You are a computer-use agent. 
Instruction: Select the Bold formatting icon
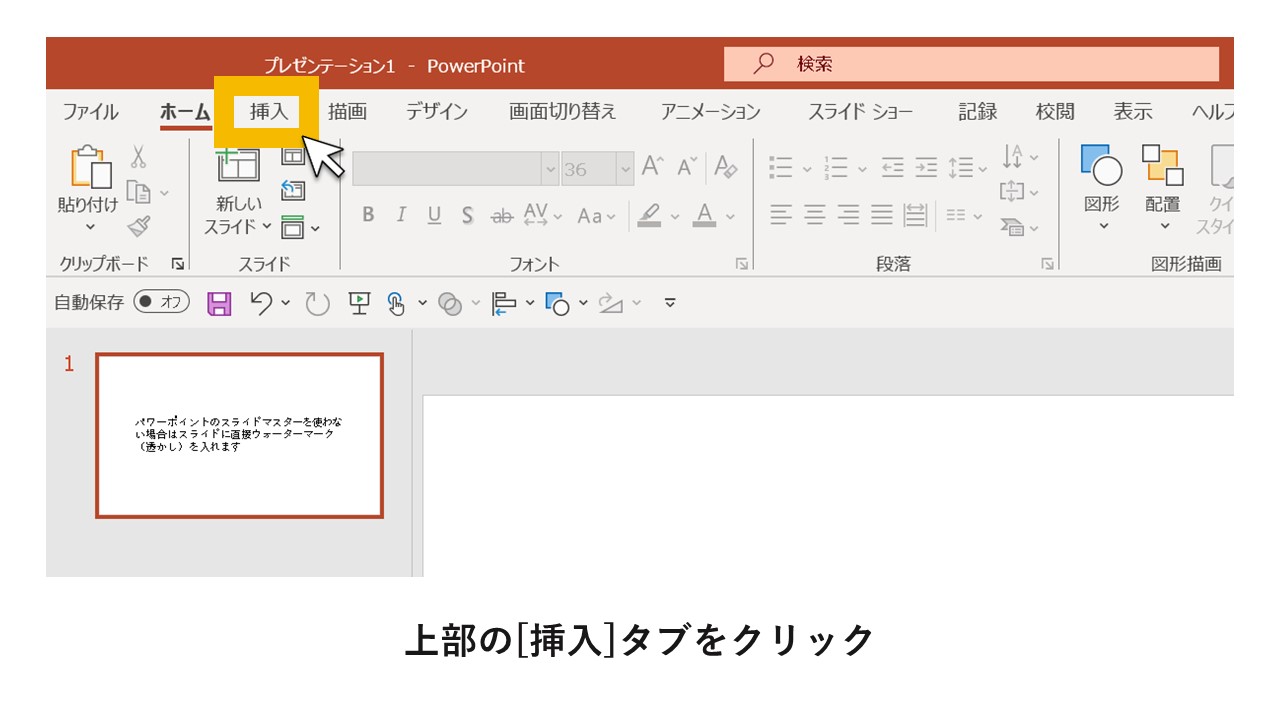370,214
